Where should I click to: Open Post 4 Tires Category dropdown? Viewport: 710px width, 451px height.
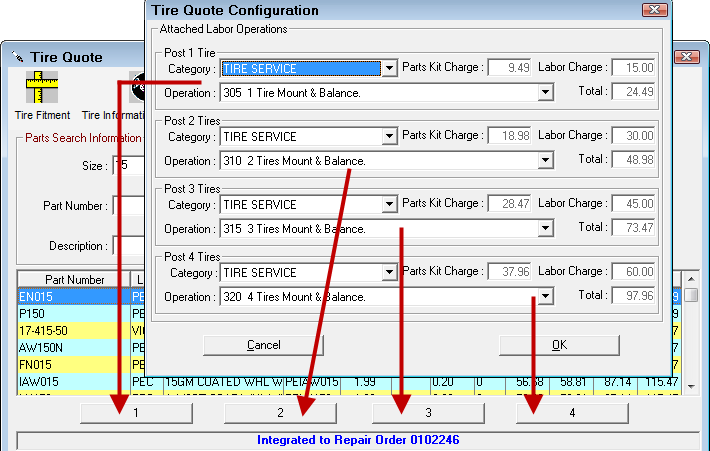point(389,273)
